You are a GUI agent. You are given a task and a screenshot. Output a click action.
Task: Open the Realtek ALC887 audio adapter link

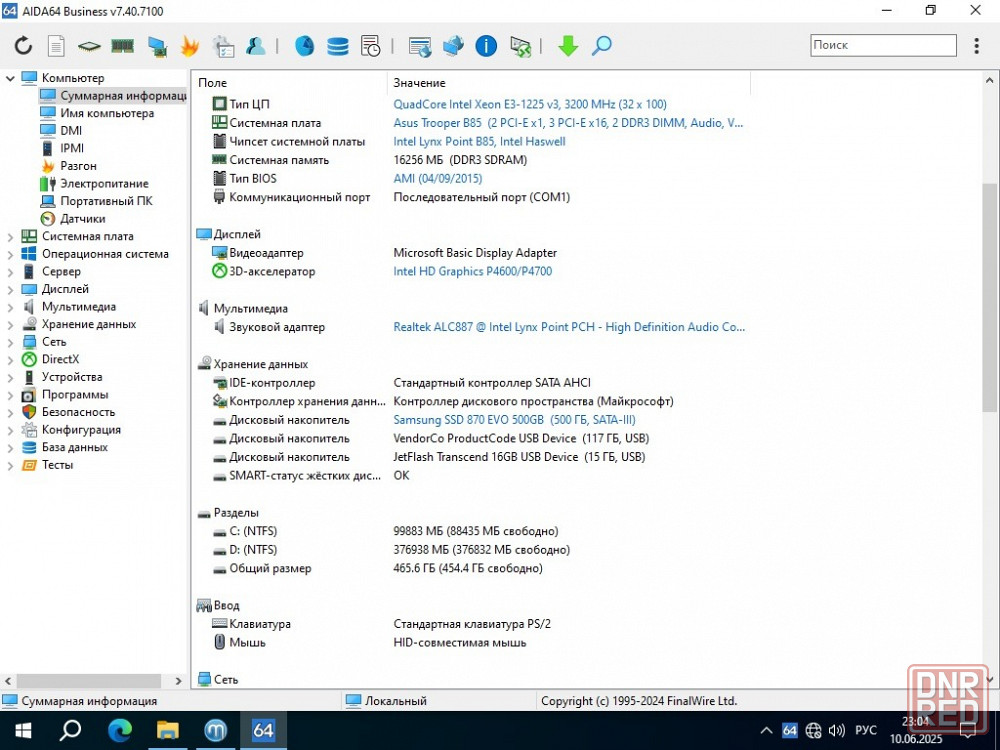pos(569,327)
